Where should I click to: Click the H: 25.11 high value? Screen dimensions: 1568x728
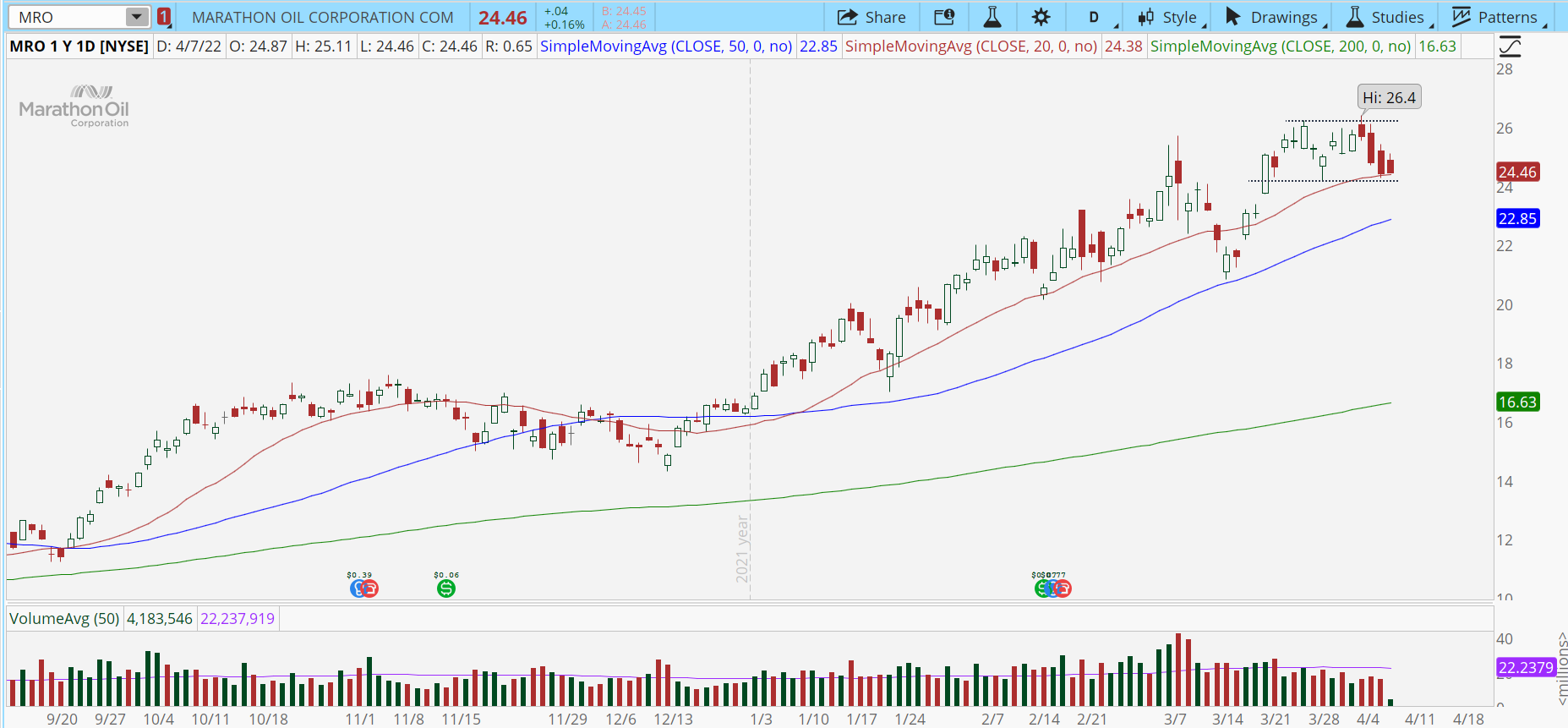click(323, 46)
